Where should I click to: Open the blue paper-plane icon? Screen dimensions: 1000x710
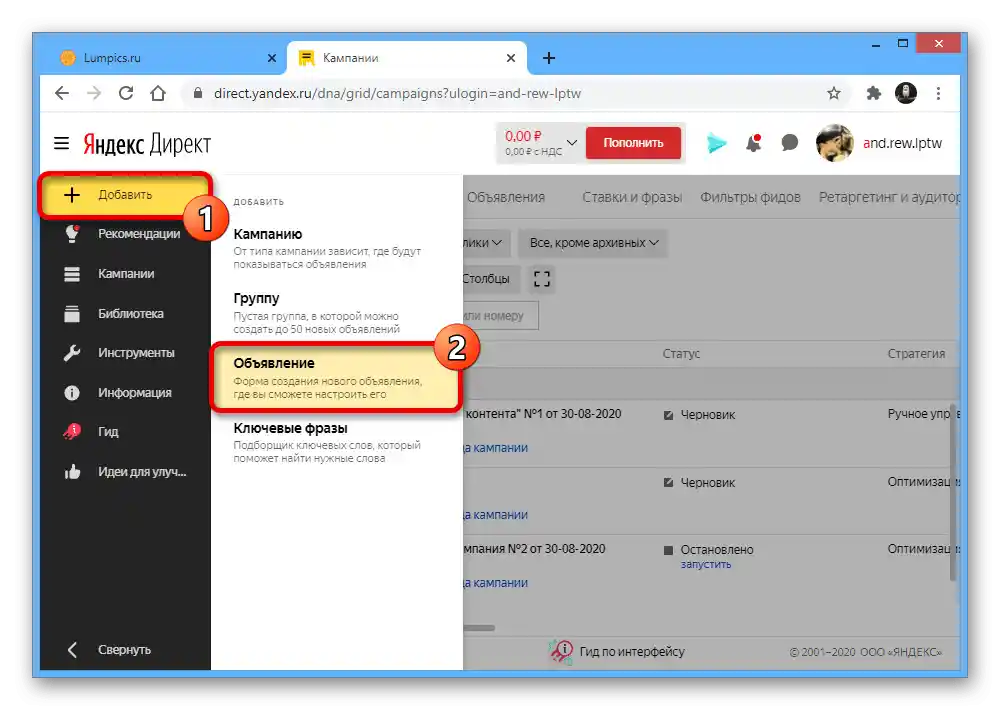point(716,143)
